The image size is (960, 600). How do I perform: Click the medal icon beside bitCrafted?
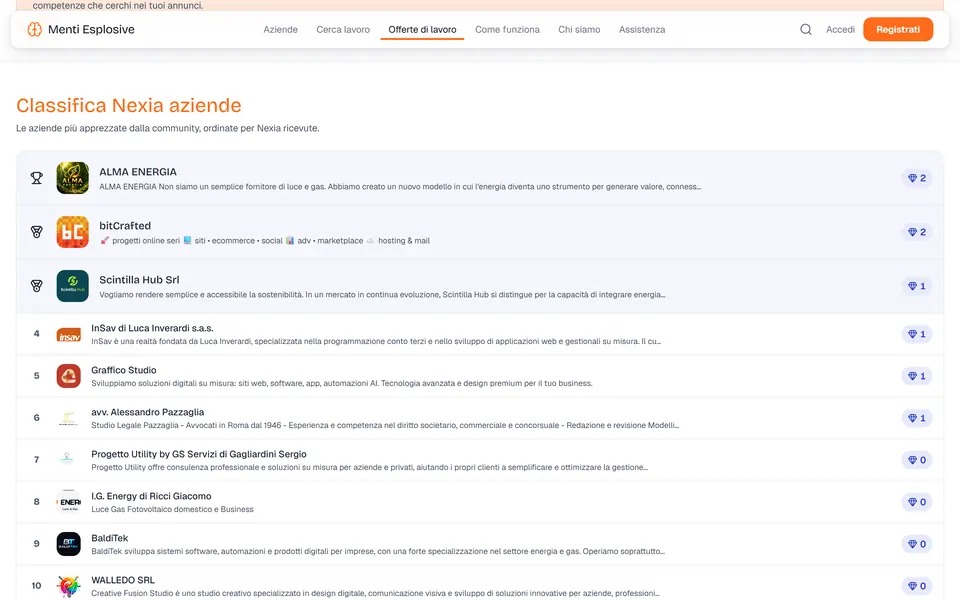37,232
